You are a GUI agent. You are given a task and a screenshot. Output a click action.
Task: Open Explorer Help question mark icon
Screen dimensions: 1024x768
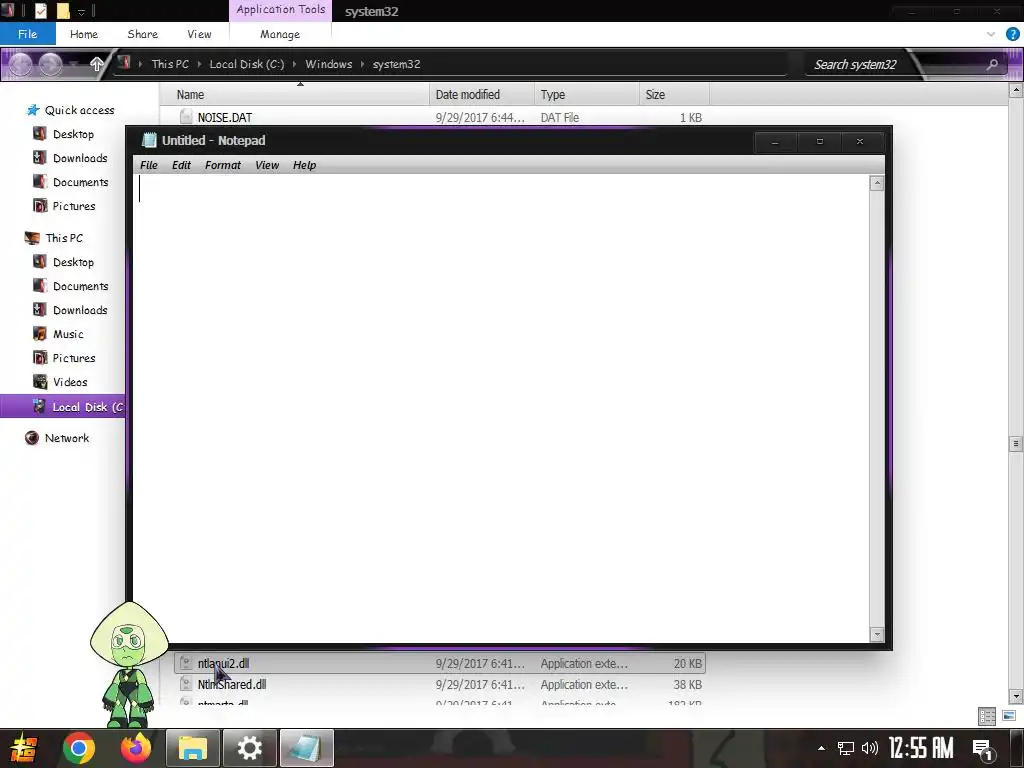(x=1012, y=34)
